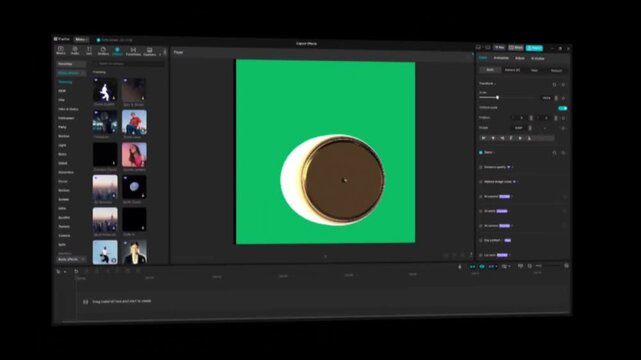Click the timeline zoom slider

(x=547, y=266)
